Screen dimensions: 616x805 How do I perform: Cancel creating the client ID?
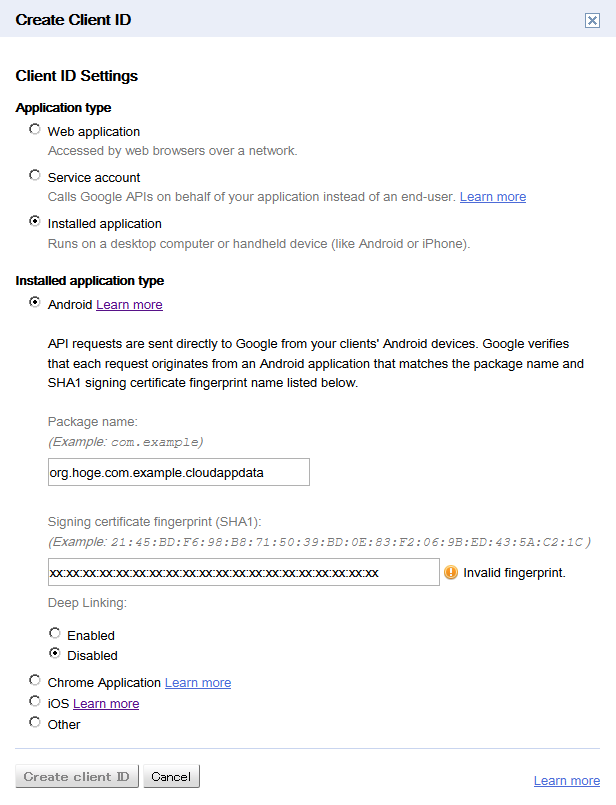(170, 775)
